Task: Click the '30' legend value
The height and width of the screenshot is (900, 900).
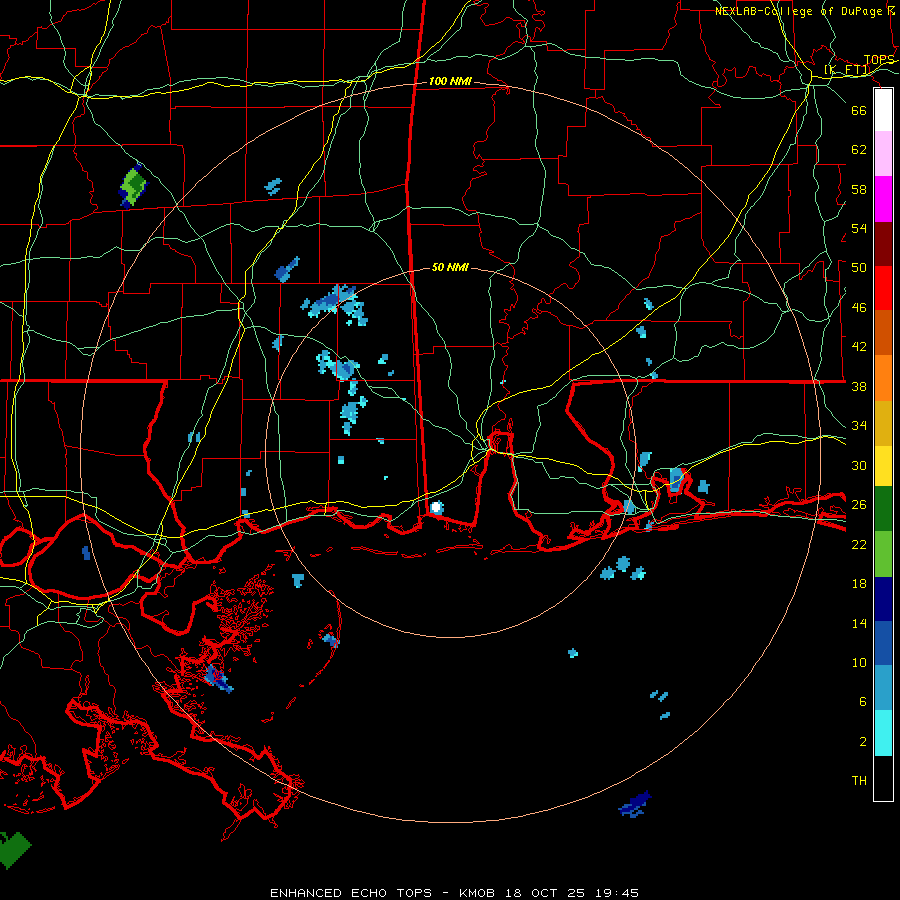Action: click(859, 465)
